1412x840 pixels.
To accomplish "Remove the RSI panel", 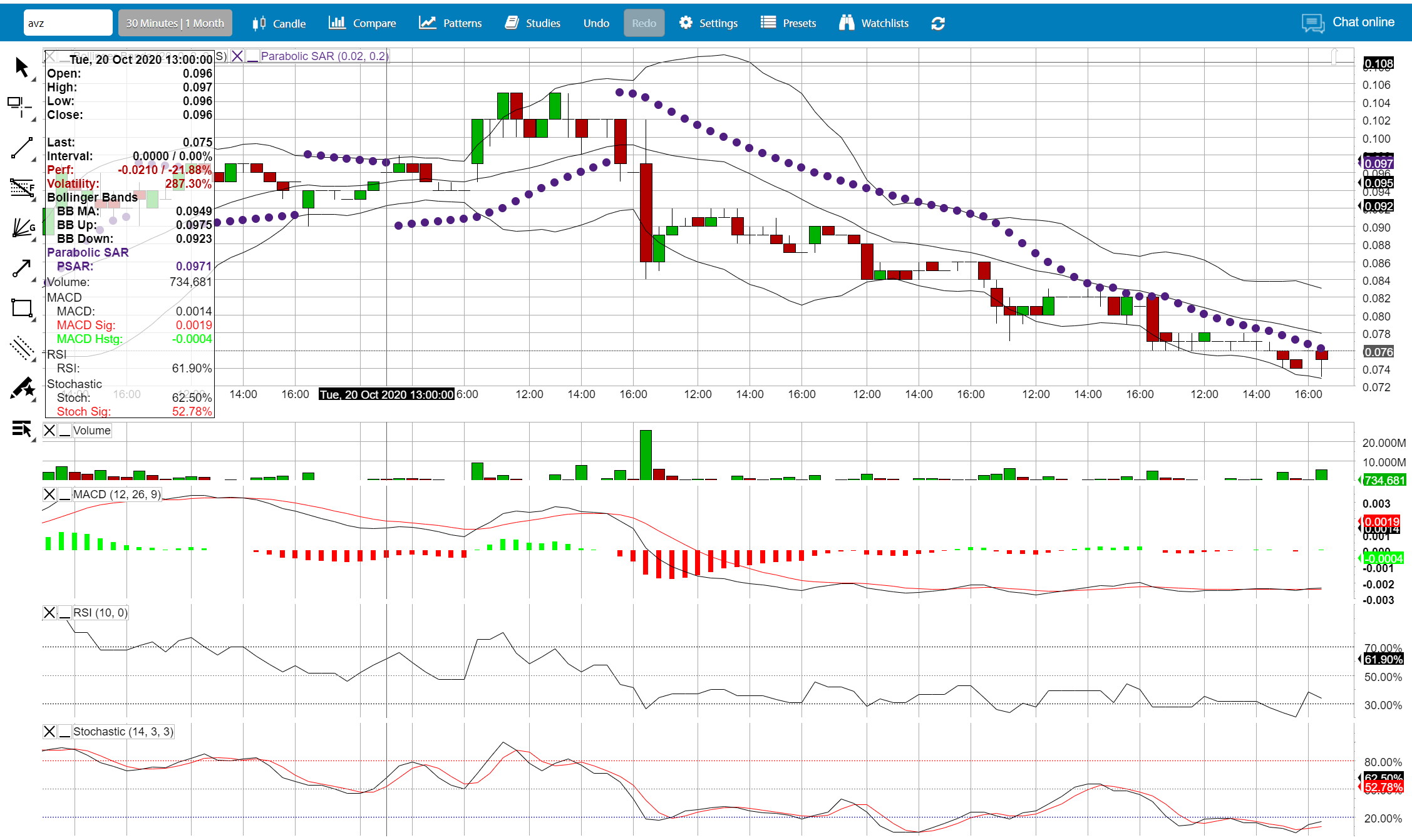I will (x=49, y=613).
